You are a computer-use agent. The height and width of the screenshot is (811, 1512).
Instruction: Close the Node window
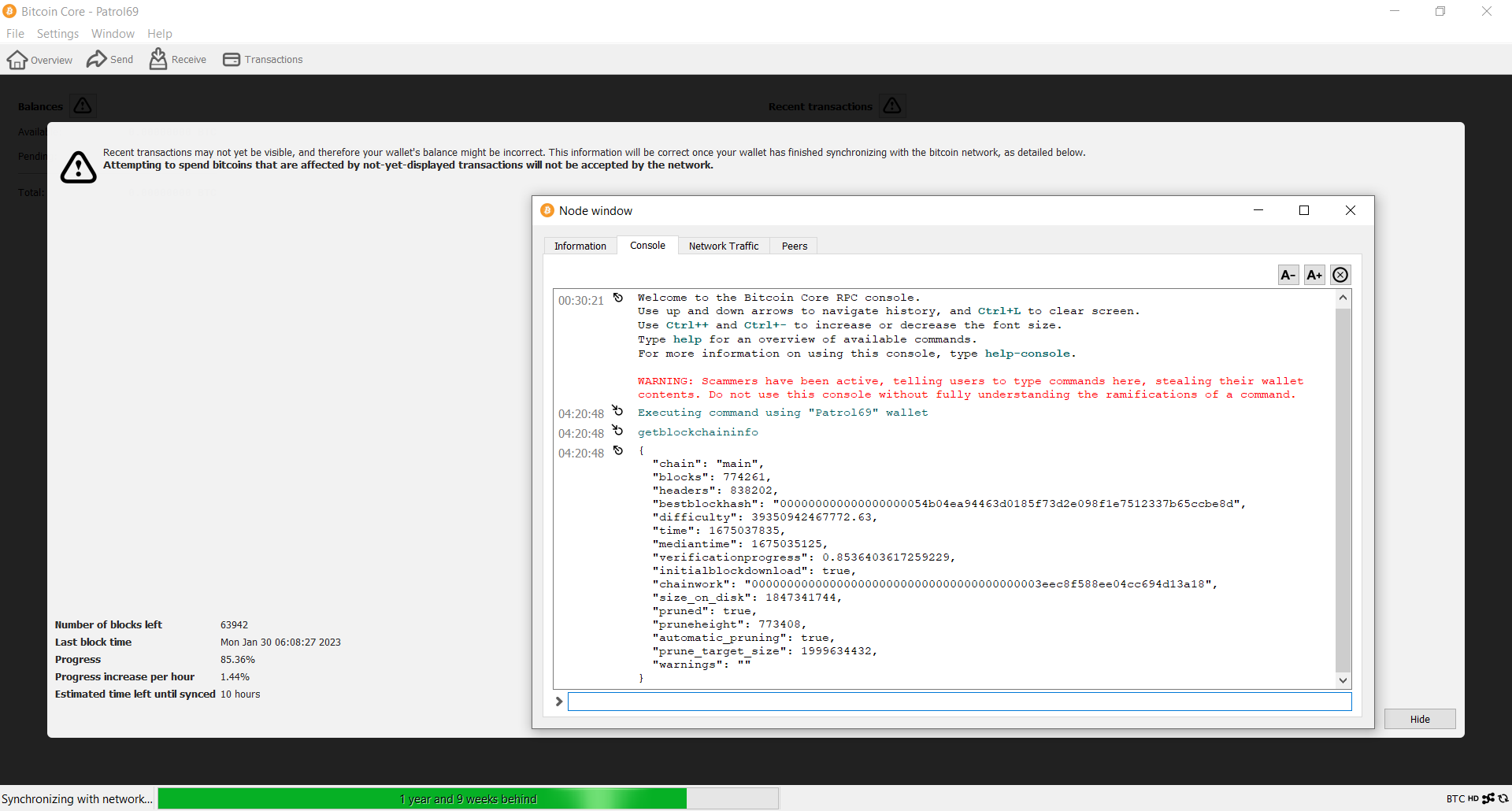(x=1351, y=210)
